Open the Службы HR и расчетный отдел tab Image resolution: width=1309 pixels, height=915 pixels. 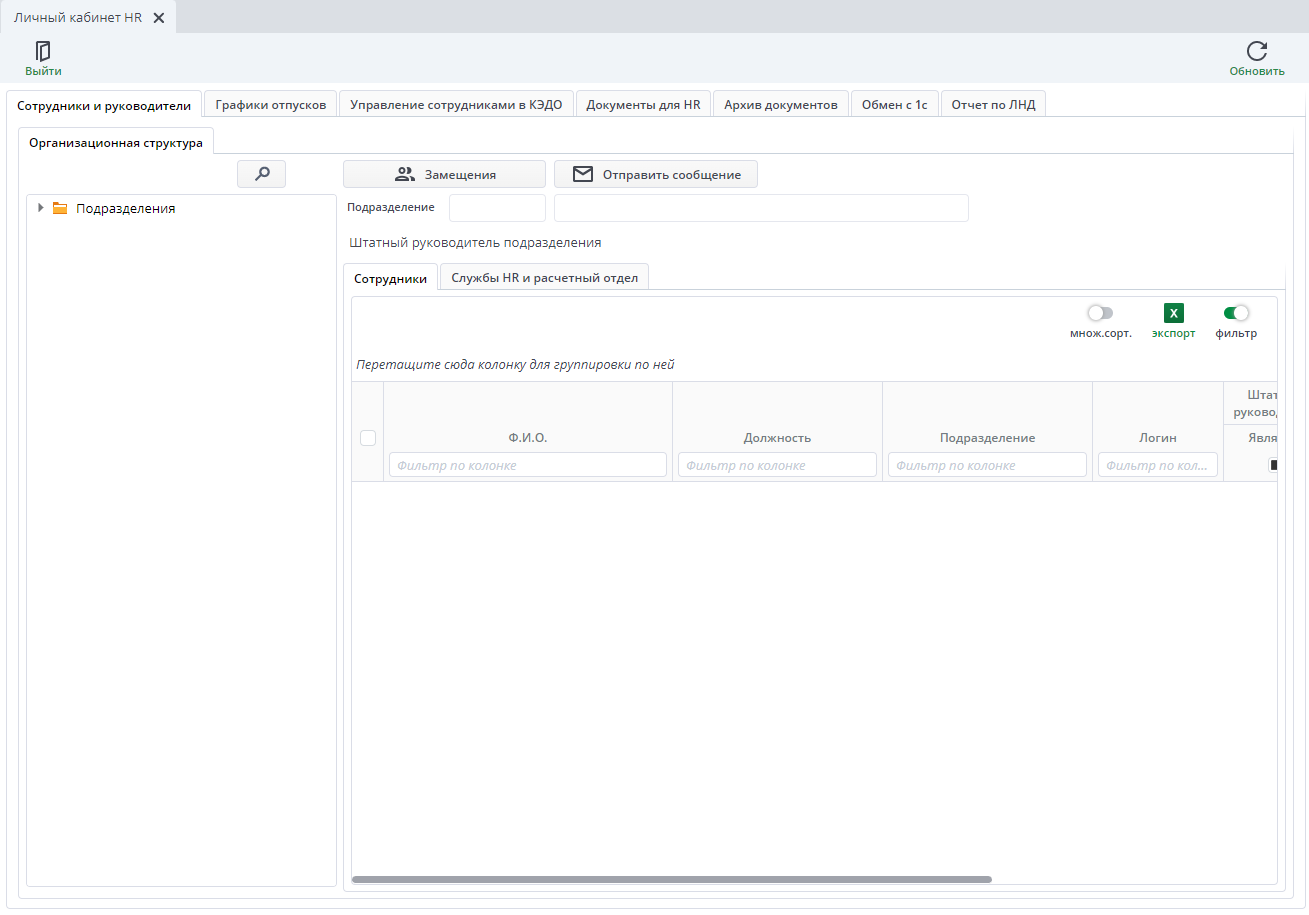[544, 277]
